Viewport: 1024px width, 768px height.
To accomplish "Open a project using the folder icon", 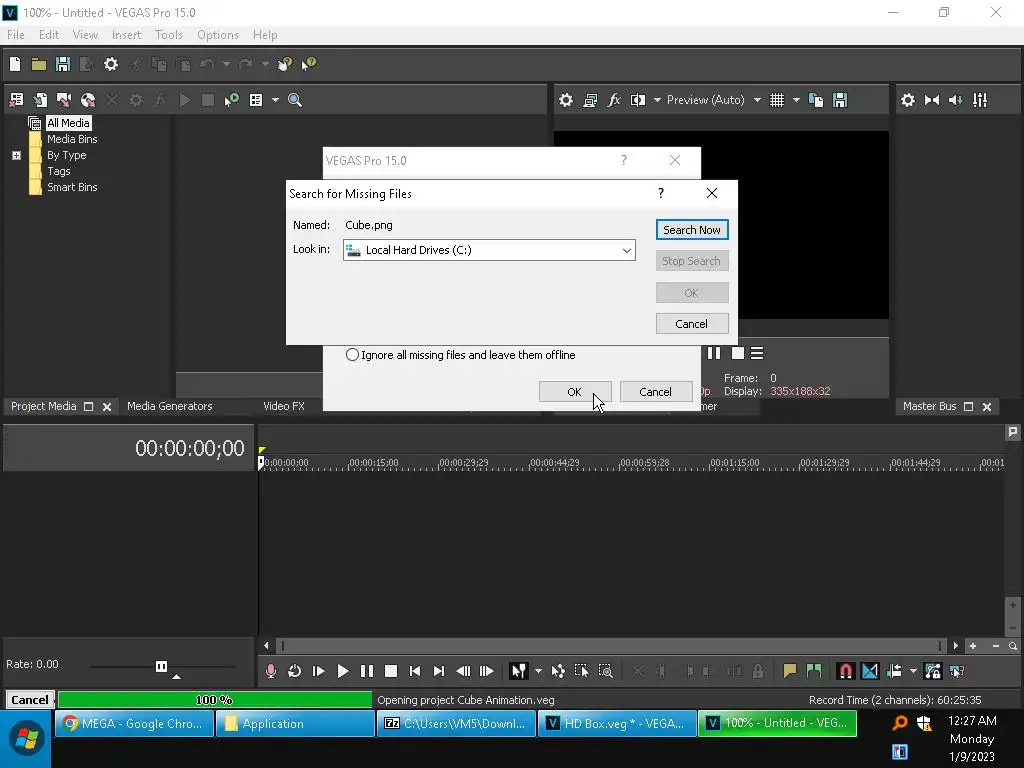I will [x=39, y=64].
